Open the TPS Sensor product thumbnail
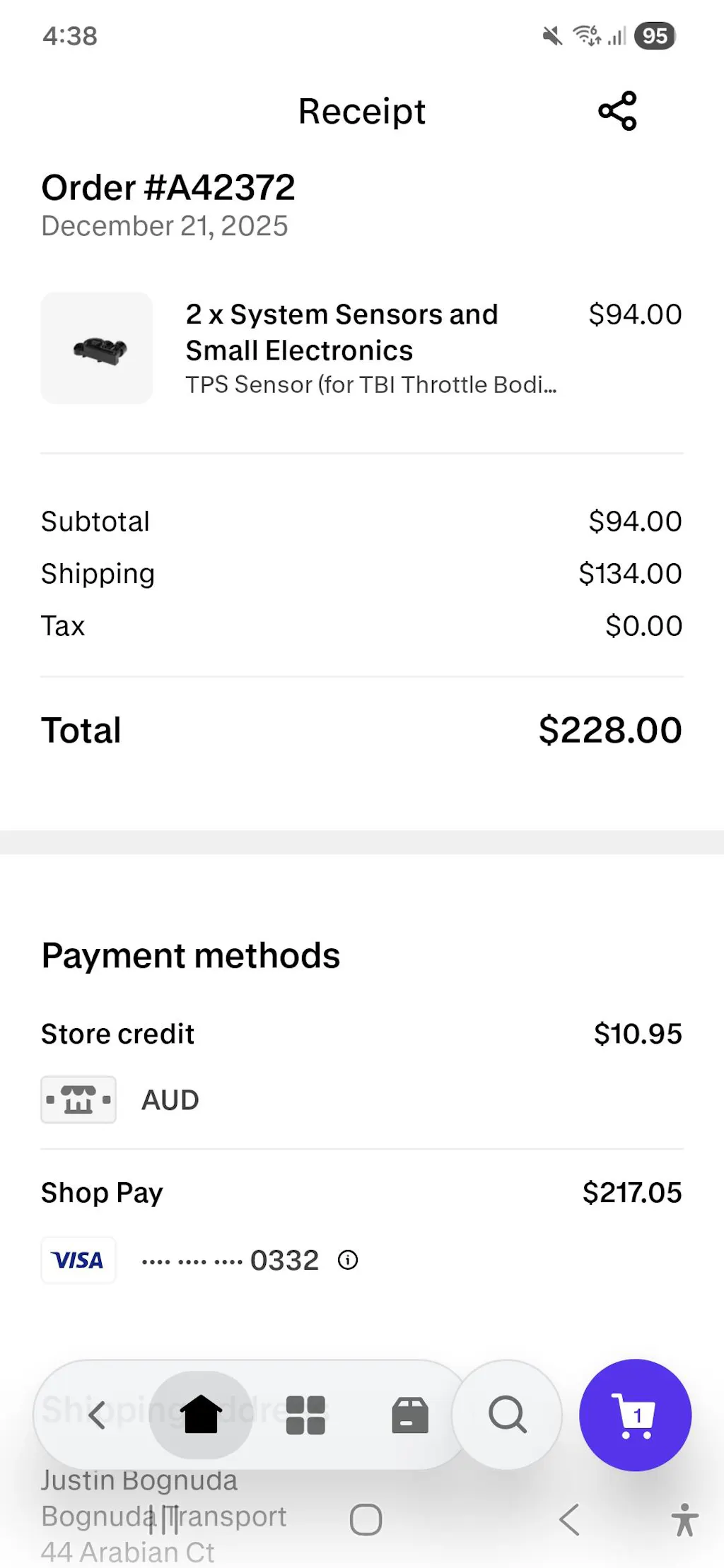The width and height of the screenshot is (724, 1568). 97,348
